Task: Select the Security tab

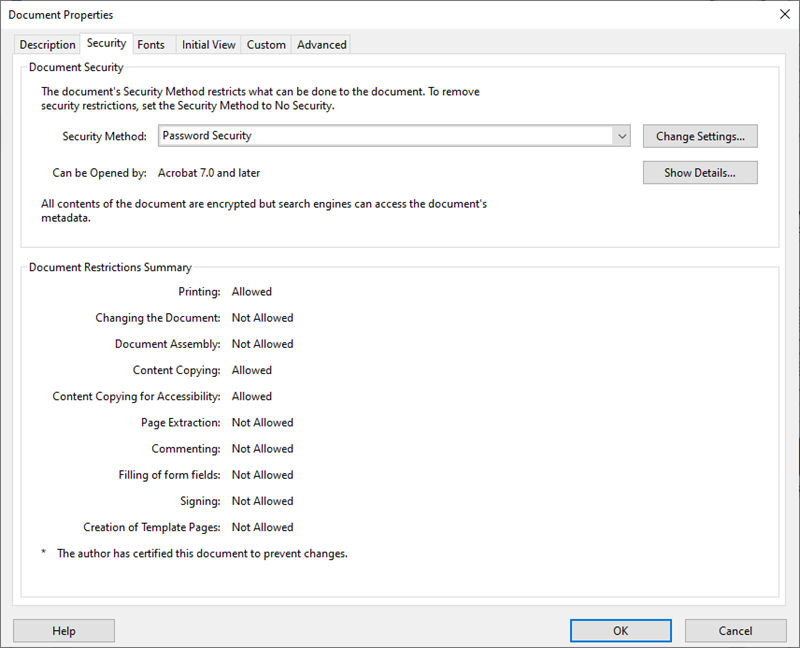Action: [x=106, y=43]
